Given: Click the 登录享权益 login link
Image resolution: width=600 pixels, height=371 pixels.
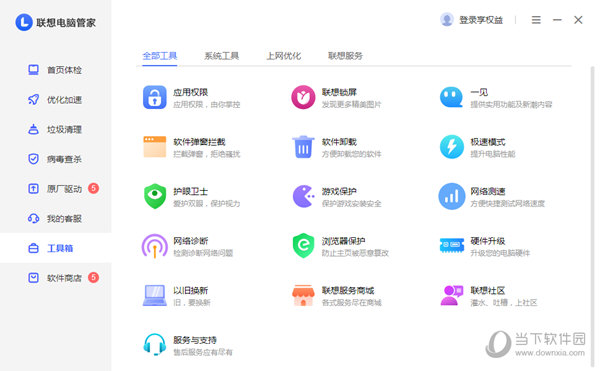Looking at the screenshot, I should pyautogui.click(x=481, y=20).
